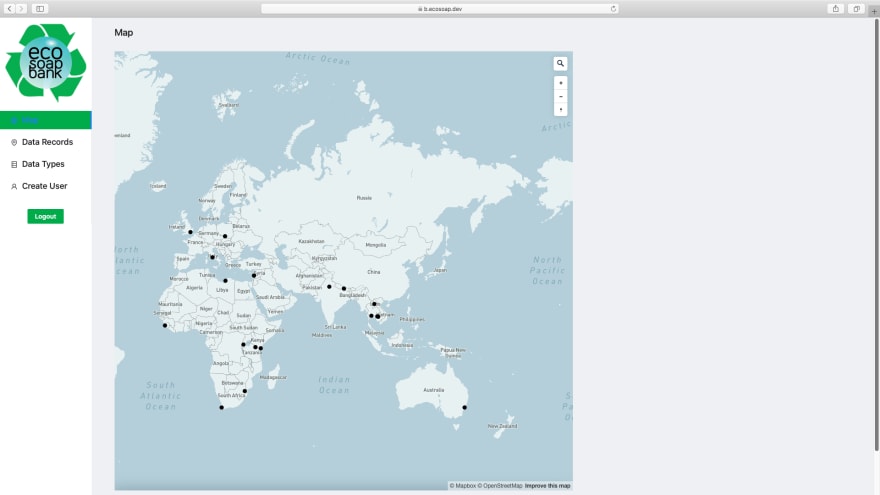Select marker over United Kingdom
The image size is (880, 495).
click(190, 232)
